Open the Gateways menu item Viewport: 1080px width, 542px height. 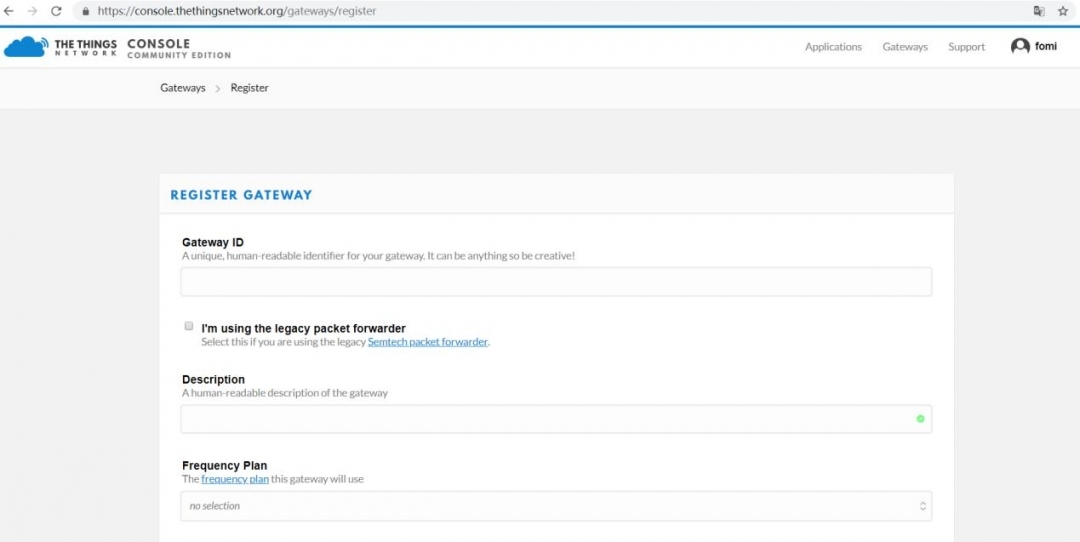tap(905, 47)
